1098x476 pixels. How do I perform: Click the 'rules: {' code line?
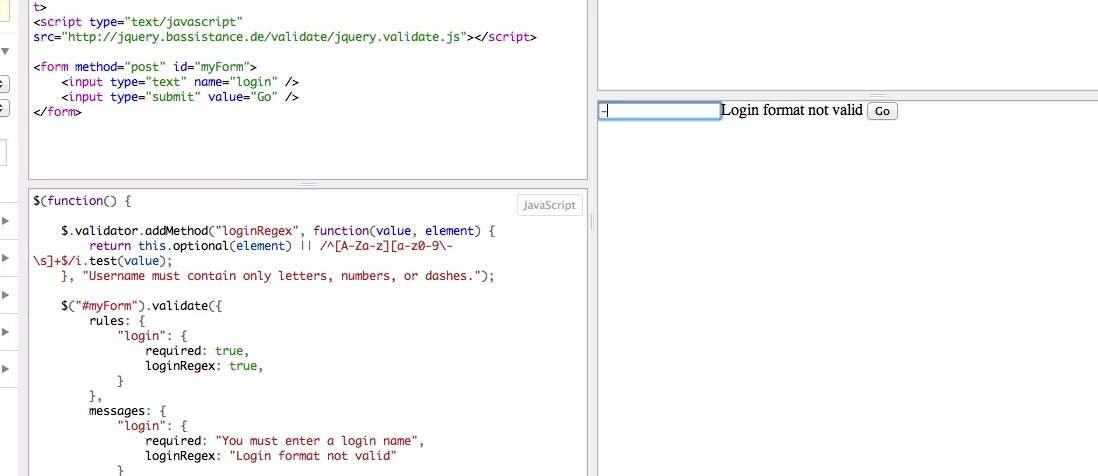[x=117, y=321]
